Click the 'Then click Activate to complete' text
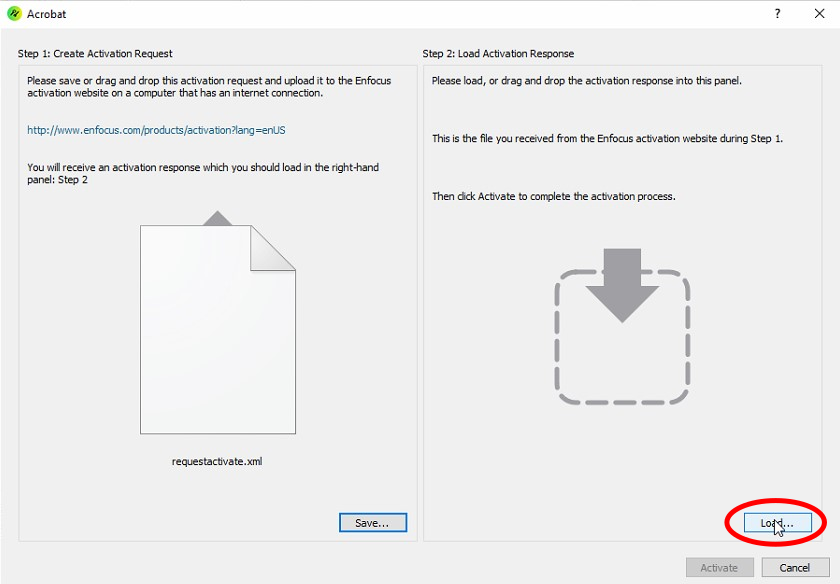 (553, 196)
